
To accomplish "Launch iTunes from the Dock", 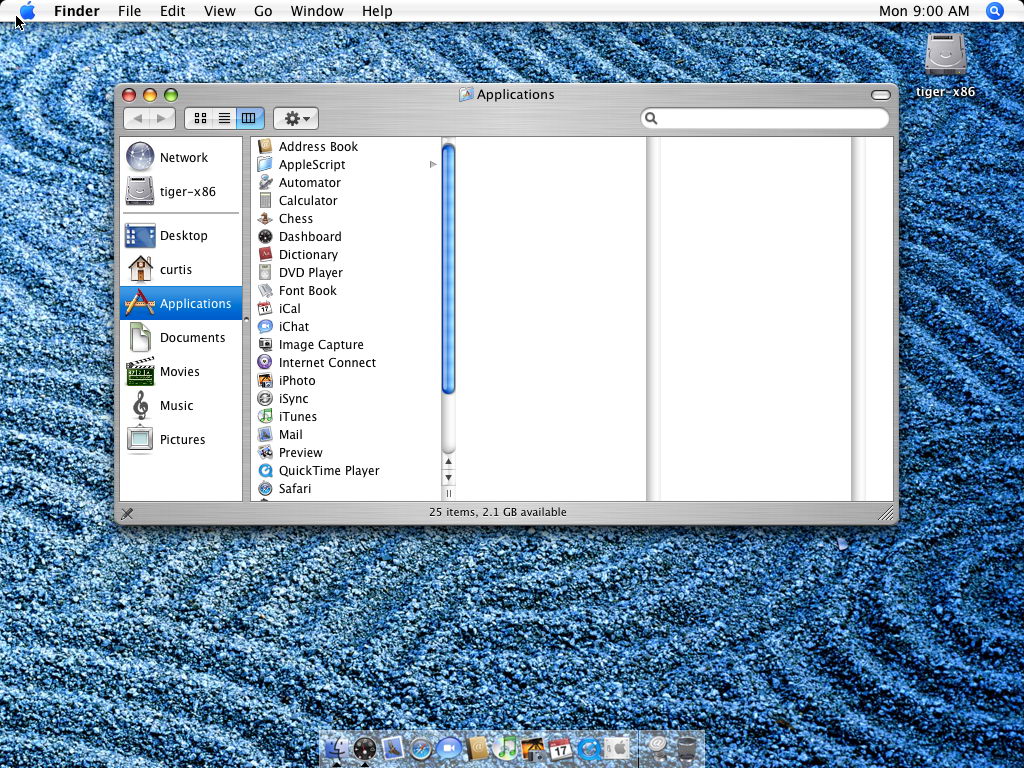I will coord(505,748).
